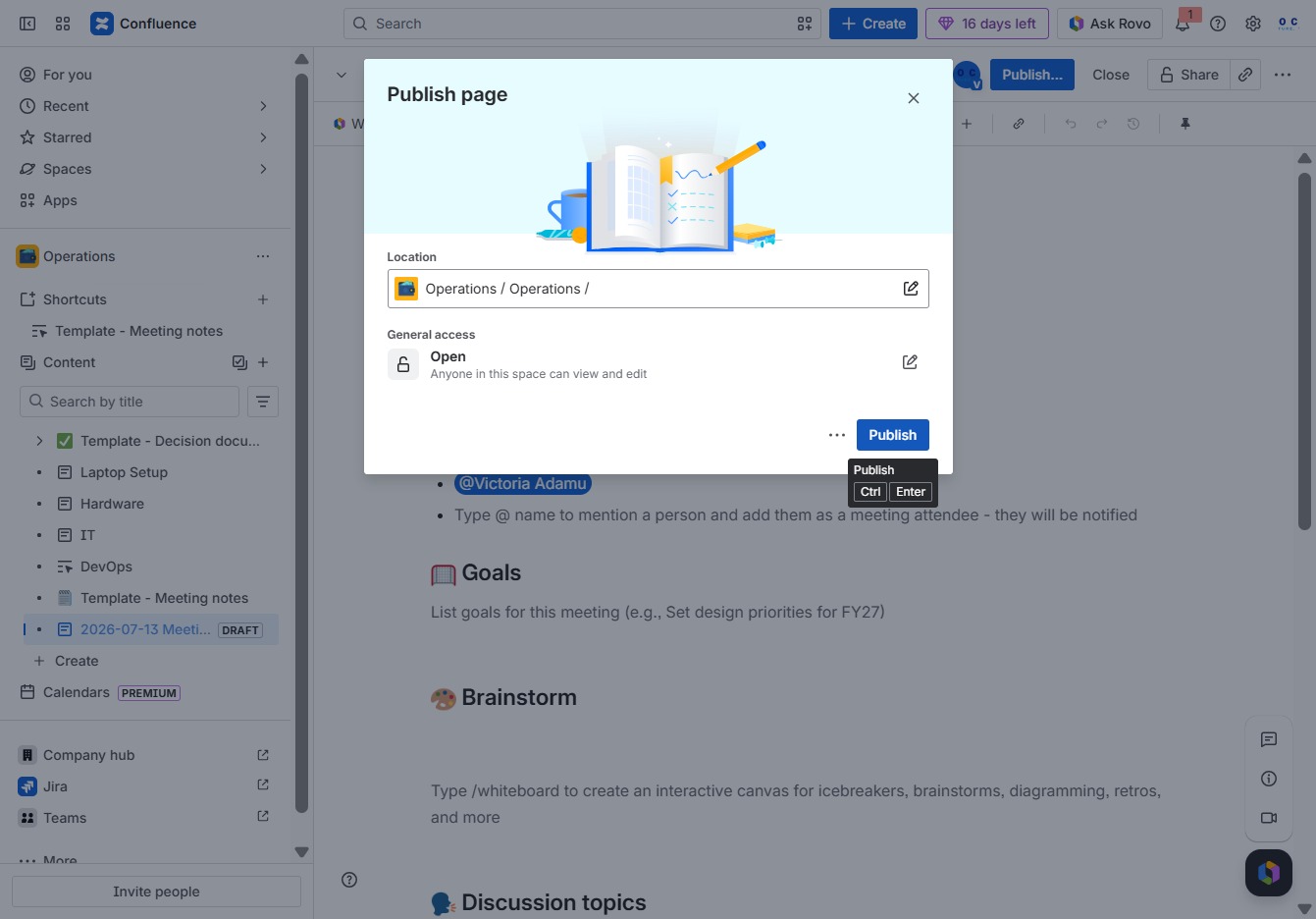Click bulk select icon next to Content
1316x919 pixels.
[239, 362]
